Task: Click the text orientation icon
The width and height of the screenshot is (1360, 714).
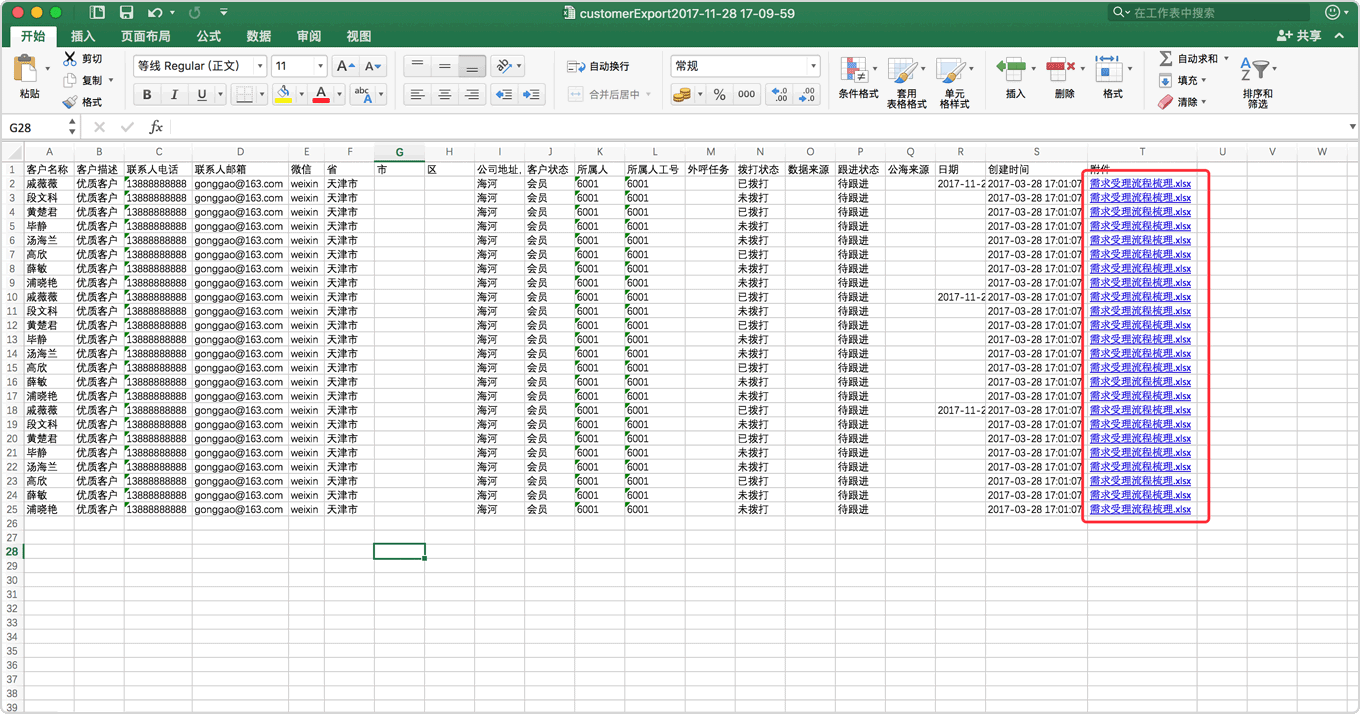Action: (503, 66)
